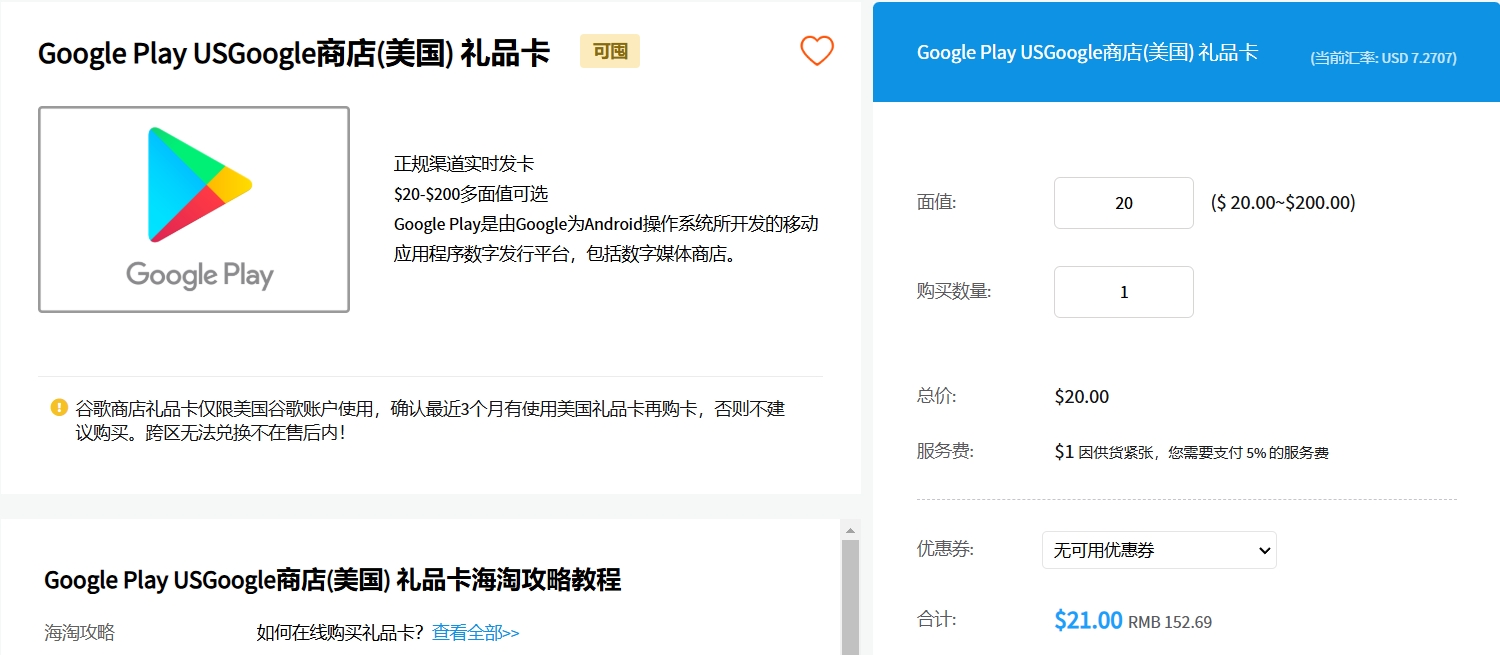Click the 购买数量: label

coord(954,292)
